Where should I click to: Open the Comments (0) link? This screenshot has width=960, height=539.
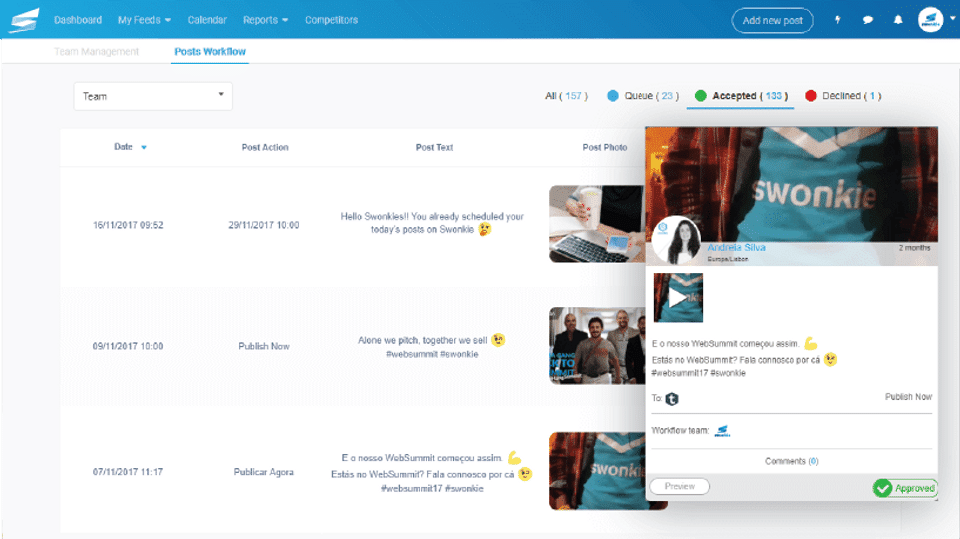click(791, 461)
